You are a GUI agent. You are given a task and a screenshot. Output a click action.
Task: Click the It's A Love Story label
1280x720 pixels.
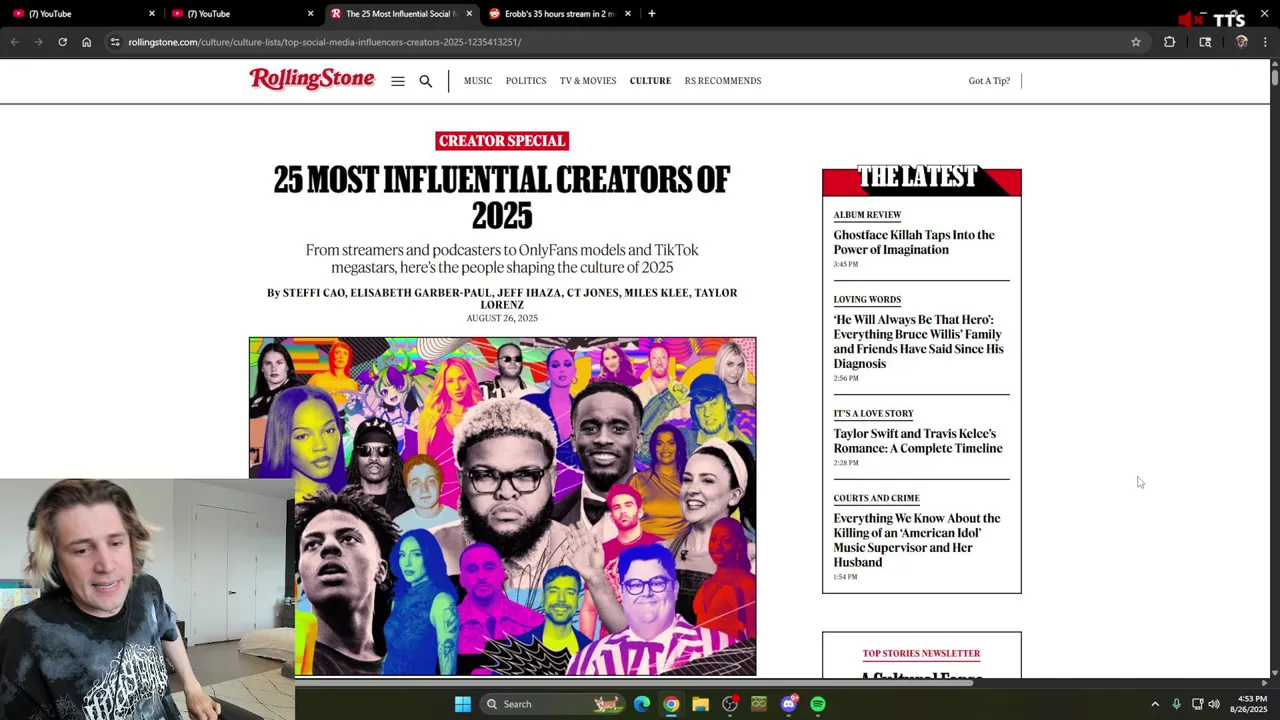tap(873, 414)
